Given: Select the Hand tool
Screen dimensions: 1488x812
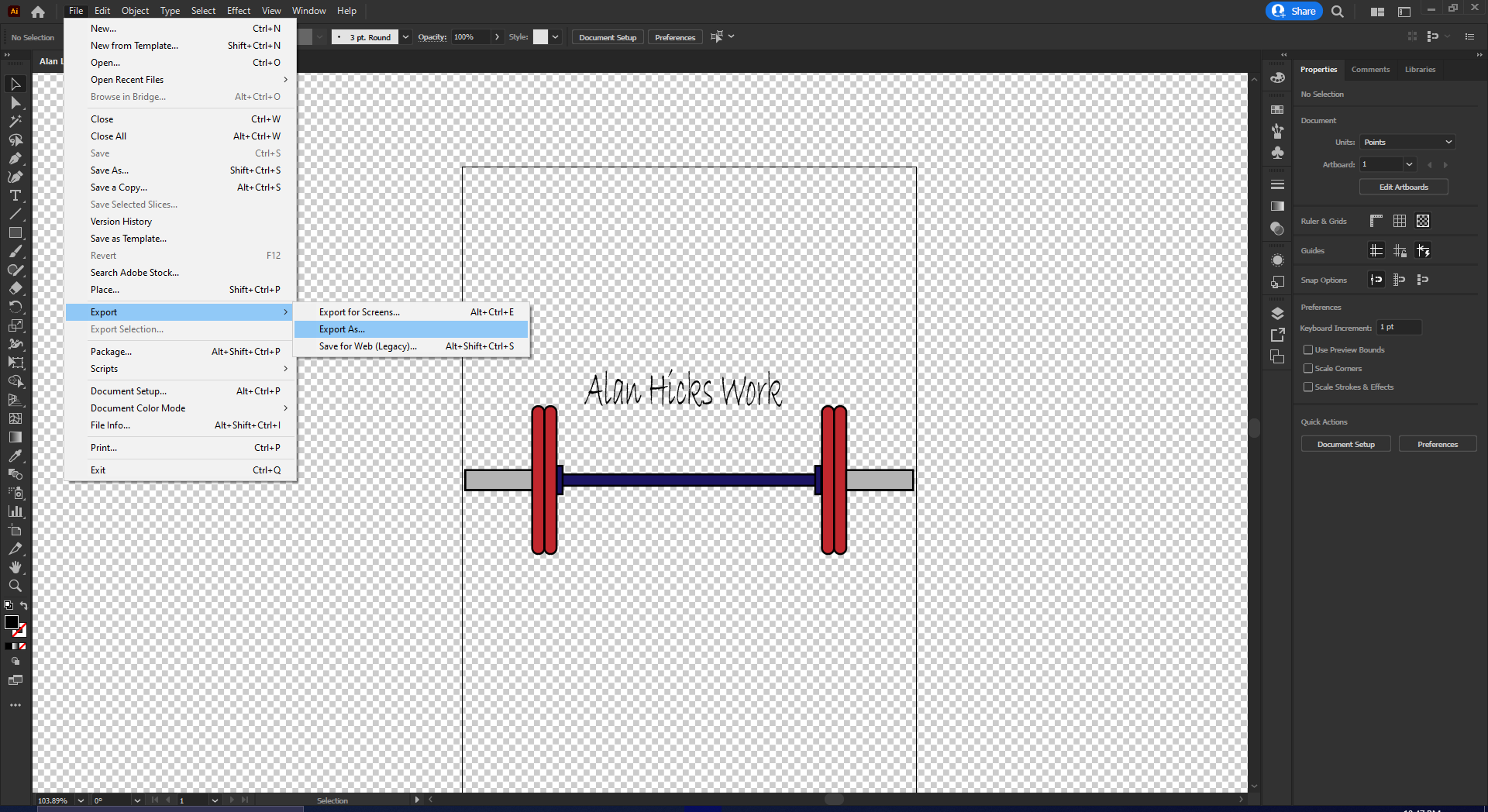Looking at the screenshot, I should coord(15,567).
